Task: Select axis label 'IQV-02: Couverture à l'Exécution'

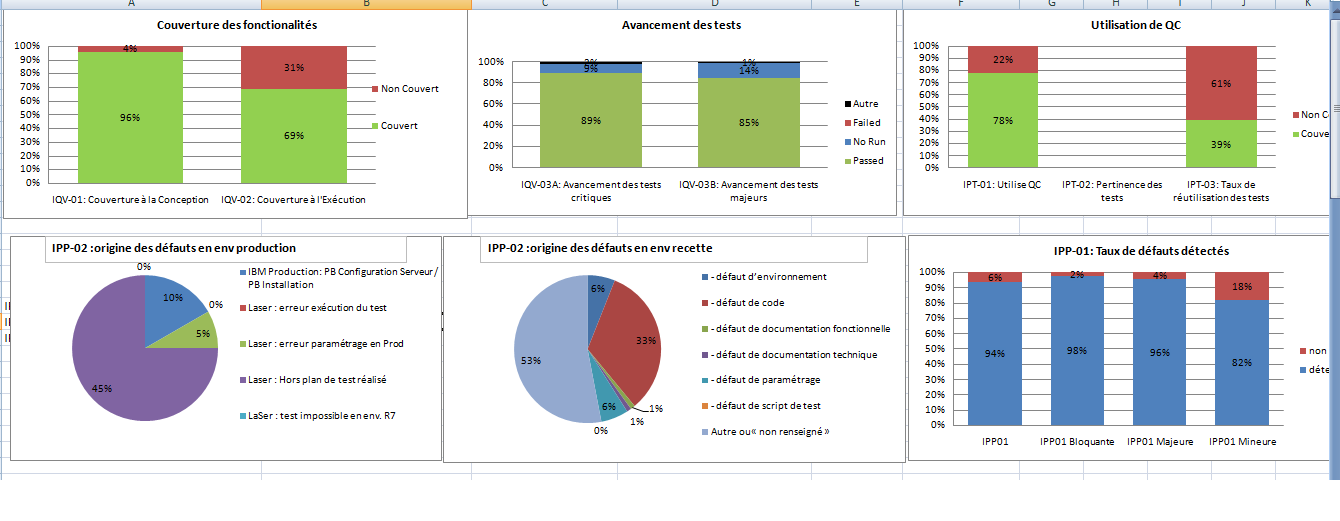Action: click(293, 200)
